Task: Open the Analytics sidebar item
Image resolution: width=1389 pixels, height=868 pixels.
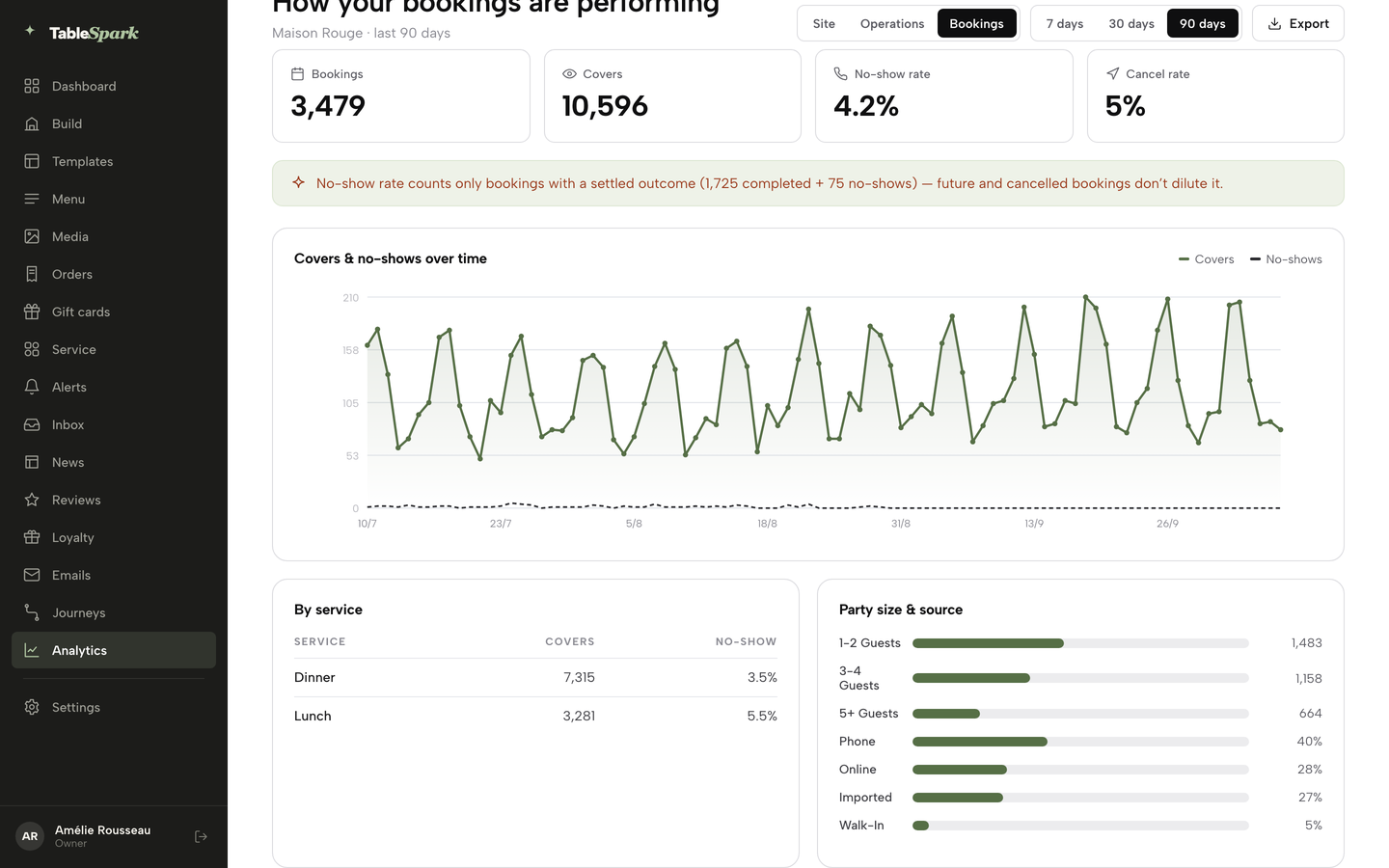Action: 114,650
